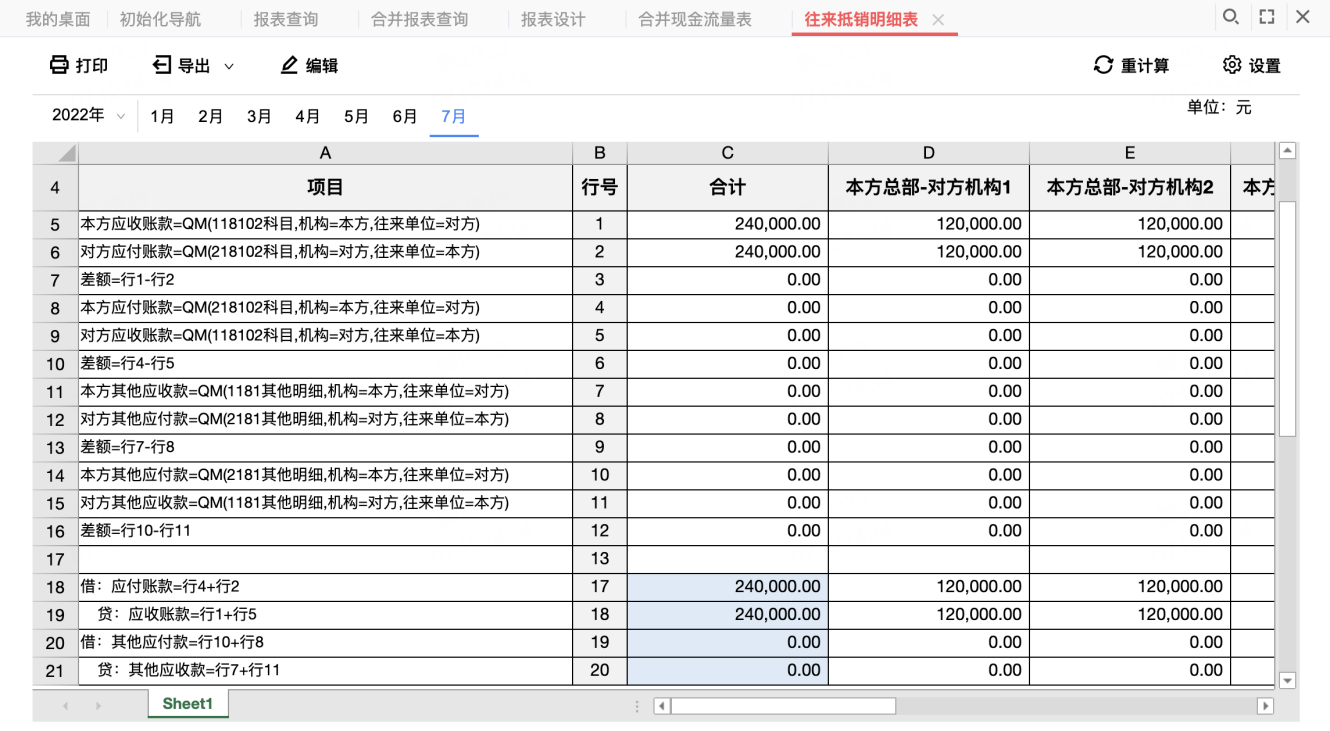Click the search magnifier icon
The width and height of the screenshot is (1330, 731).
[1231, 17]
